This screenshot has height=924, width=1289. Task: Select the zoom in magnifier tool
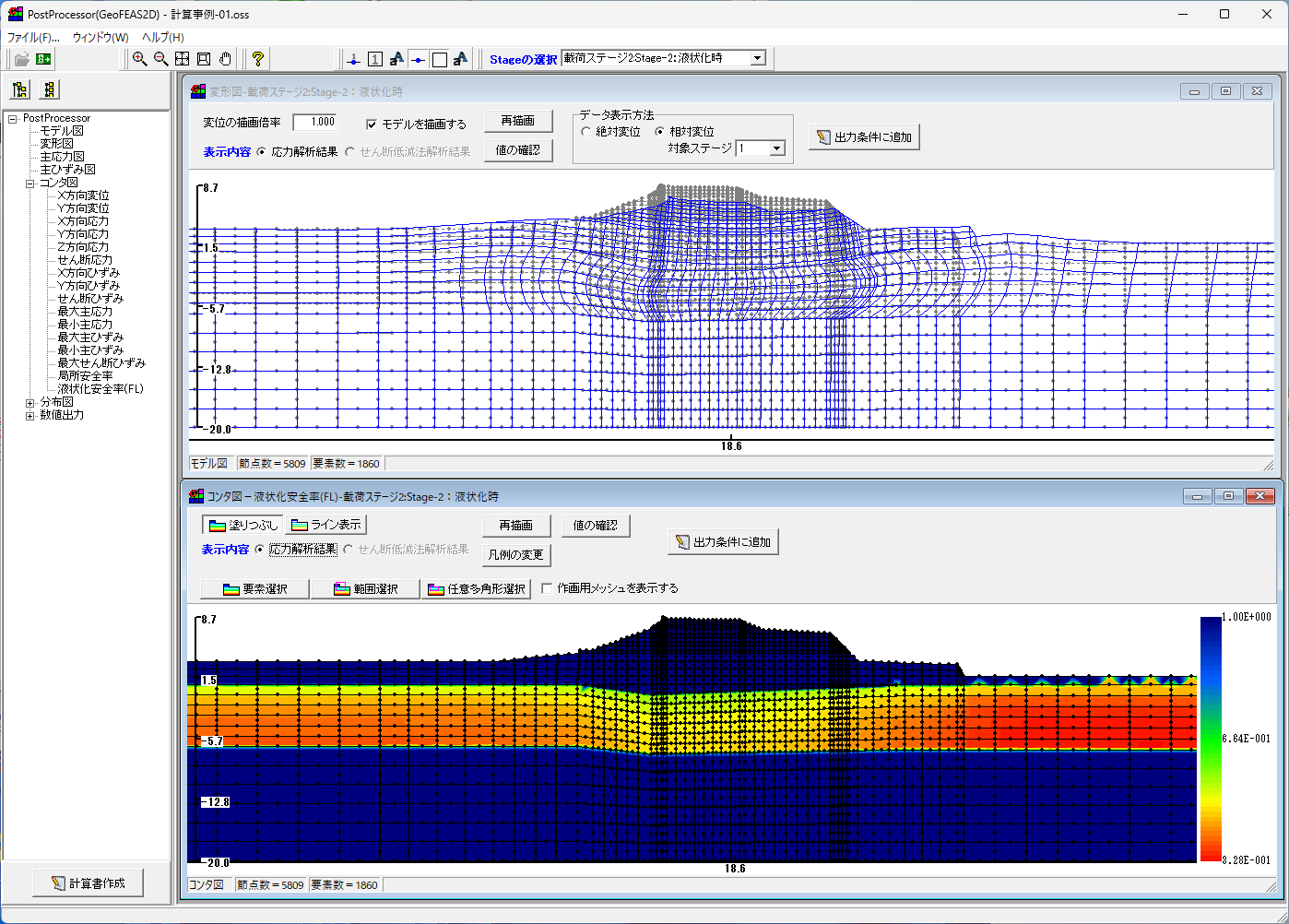click(139, 59)
